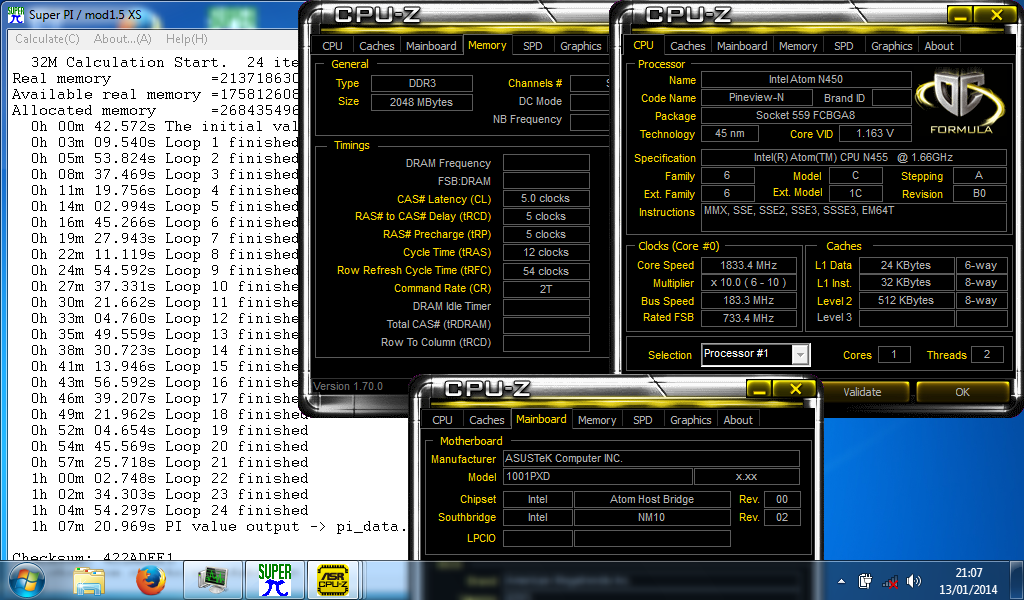This screenshot has width=1024, height=600.
Task: Open the system monitor taskbar icon
Action: coord(212,580)
